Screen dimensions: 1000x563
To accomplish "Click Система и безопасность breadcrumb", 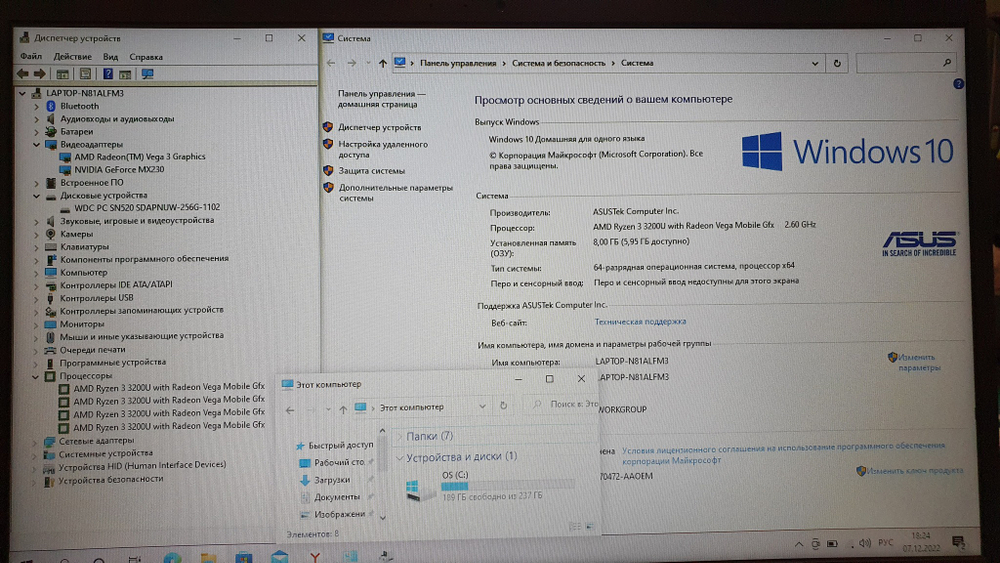I will pyautogui.click(x=559, y=63).
